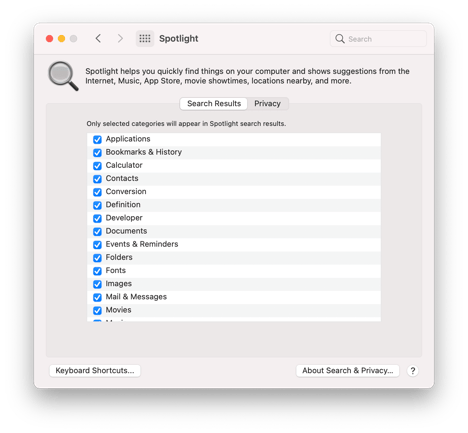Disable the Developer checkbox
This screenshot has width=468, height=433.
tap(97, 218)
